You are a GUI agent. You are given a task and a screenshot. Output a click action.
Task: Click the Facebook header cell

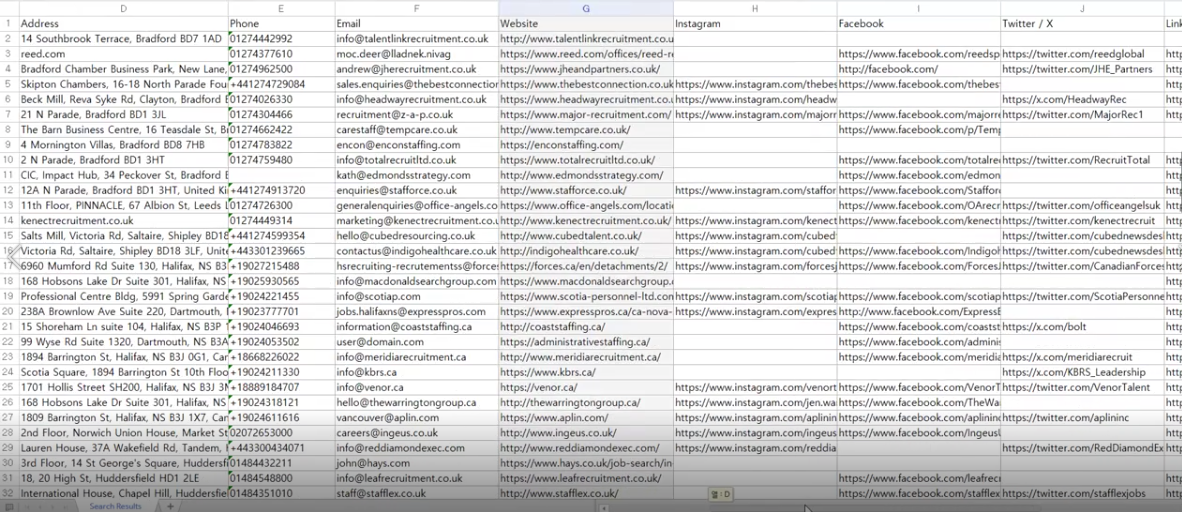[918, 23]
